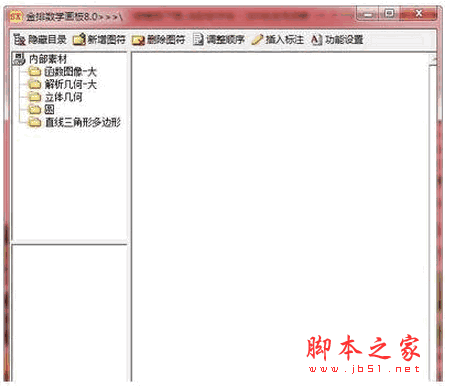Click the 调整顺序 document icon
The image size is (449, 390).
(x=198, y=40)
